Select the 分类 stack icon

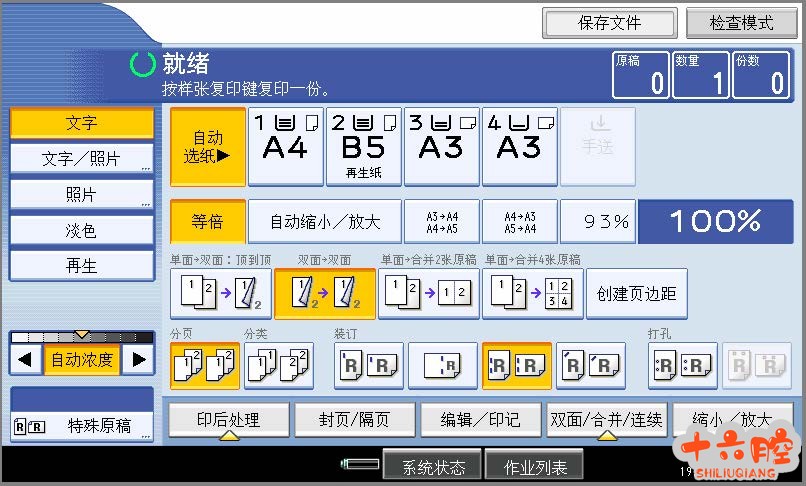tap(278, 365)
